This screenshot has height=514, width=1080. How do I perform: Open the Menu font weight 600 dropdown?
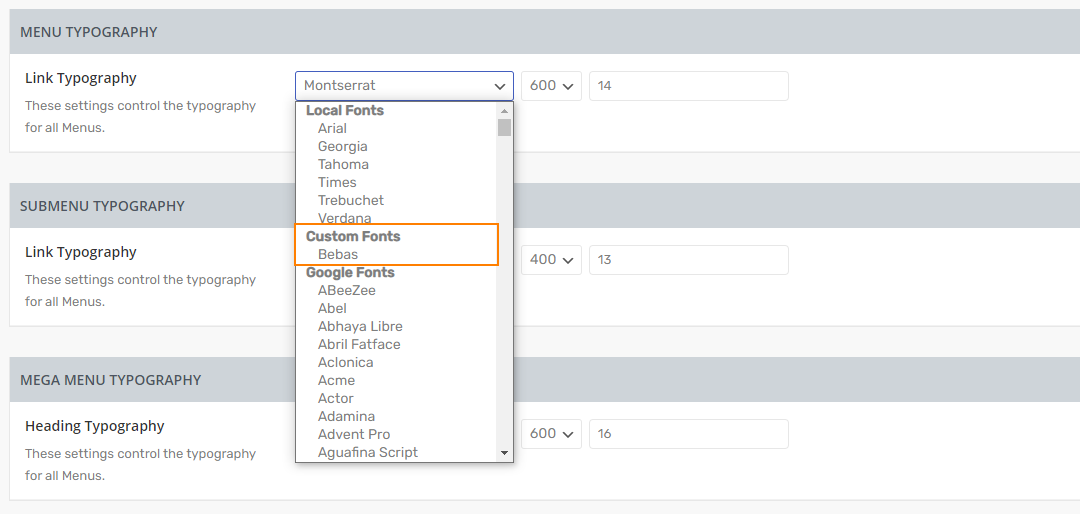tap(551, 86)
